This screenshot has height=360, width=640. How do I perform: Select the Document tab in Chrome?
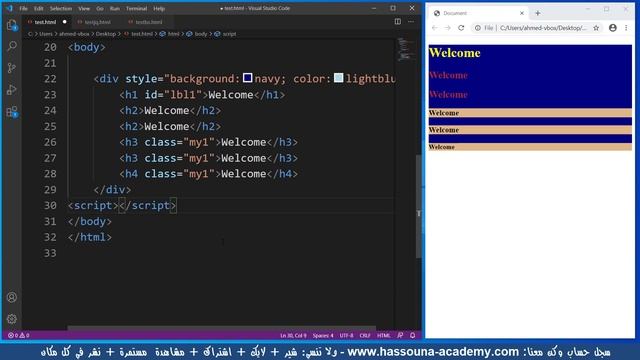pyautogui.click(x=478, y=13)
